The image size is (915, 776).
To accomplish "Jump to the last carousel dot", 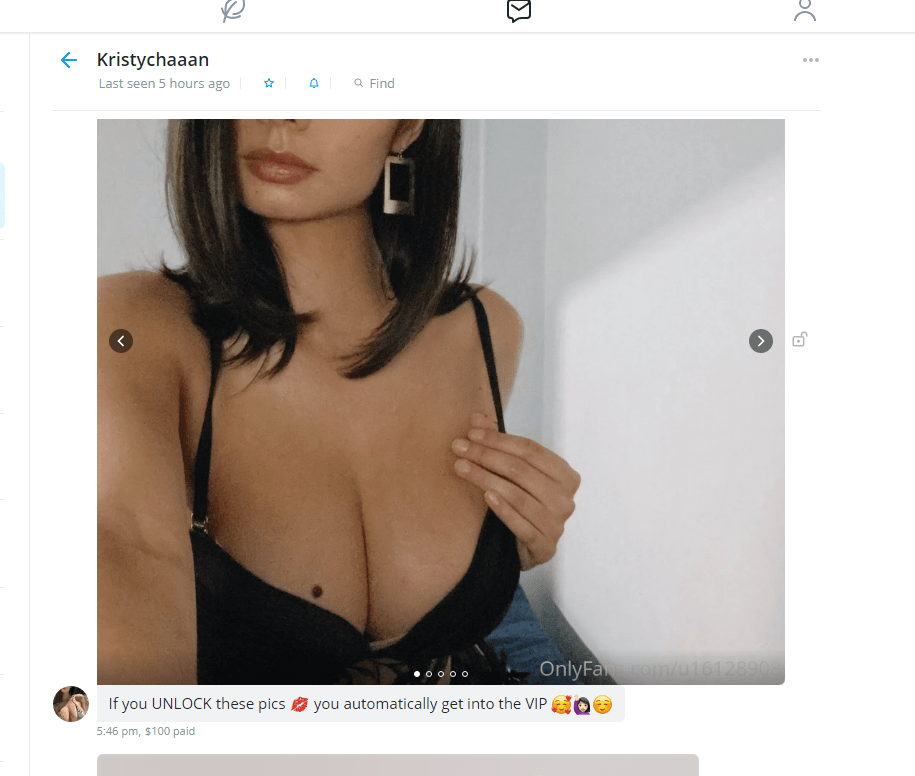I will click(465, 674).
